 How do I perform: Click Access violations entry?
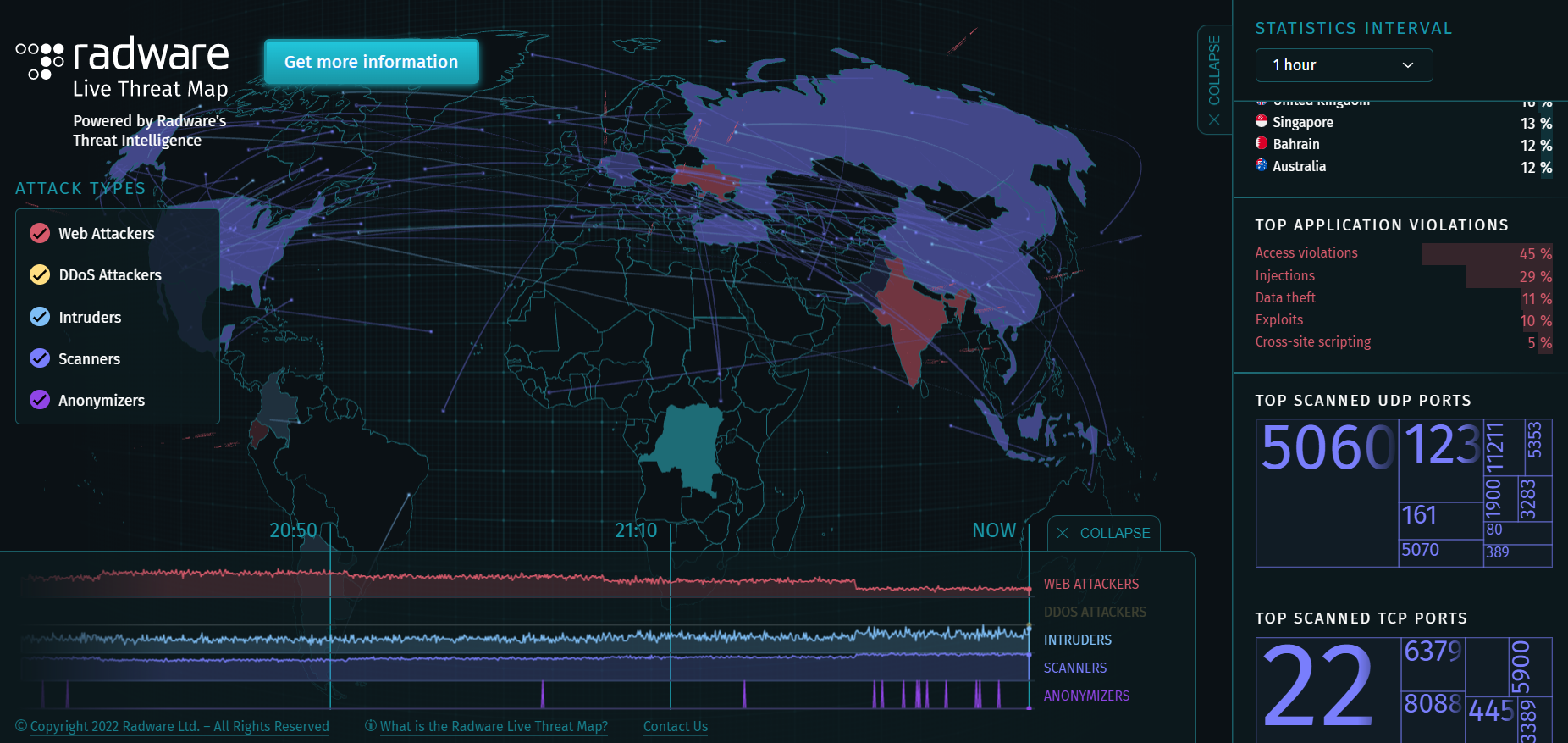pyautogui.click(x=1306, y=252)
